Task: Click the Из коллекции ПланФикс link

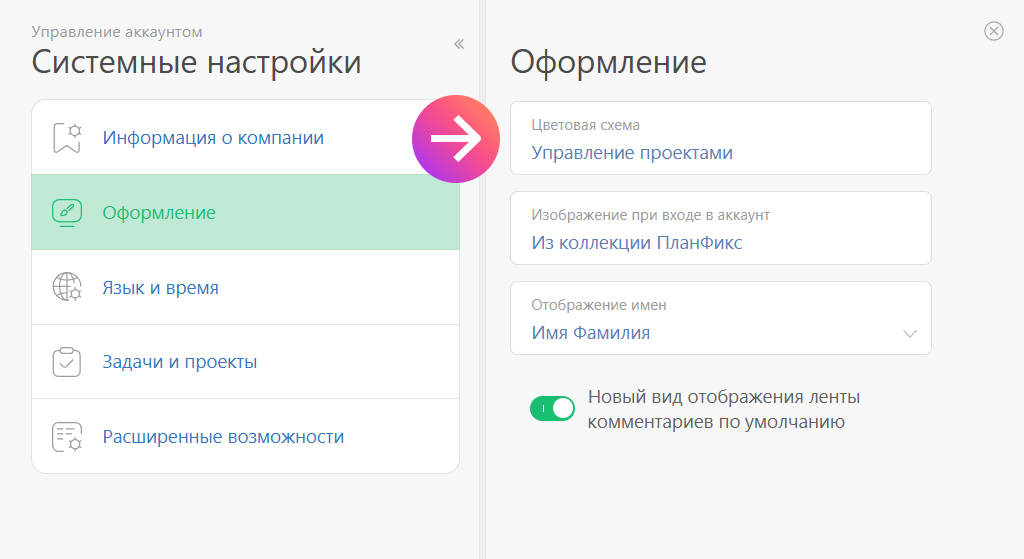Action: point(637,243)
